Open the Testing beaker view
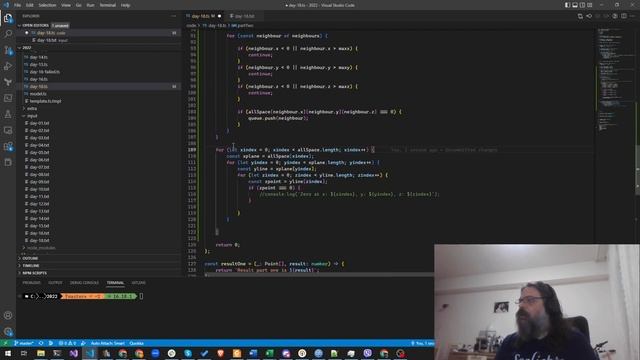640x360 pixels. (8, 114)
